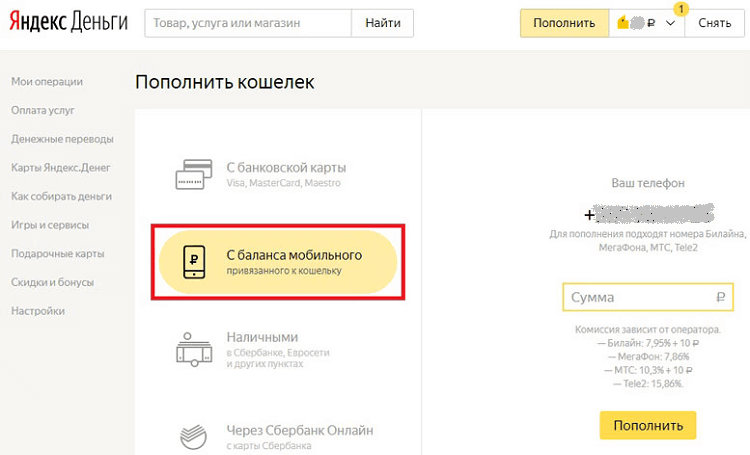Click into the Сумма amount field
The height and width of the screenshot is (455, 750).
648,297
